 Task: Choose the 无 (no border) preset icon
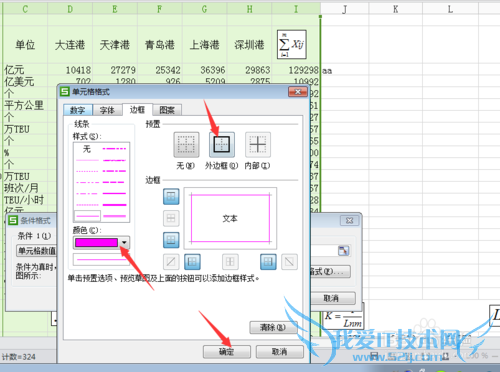(186, 144)
